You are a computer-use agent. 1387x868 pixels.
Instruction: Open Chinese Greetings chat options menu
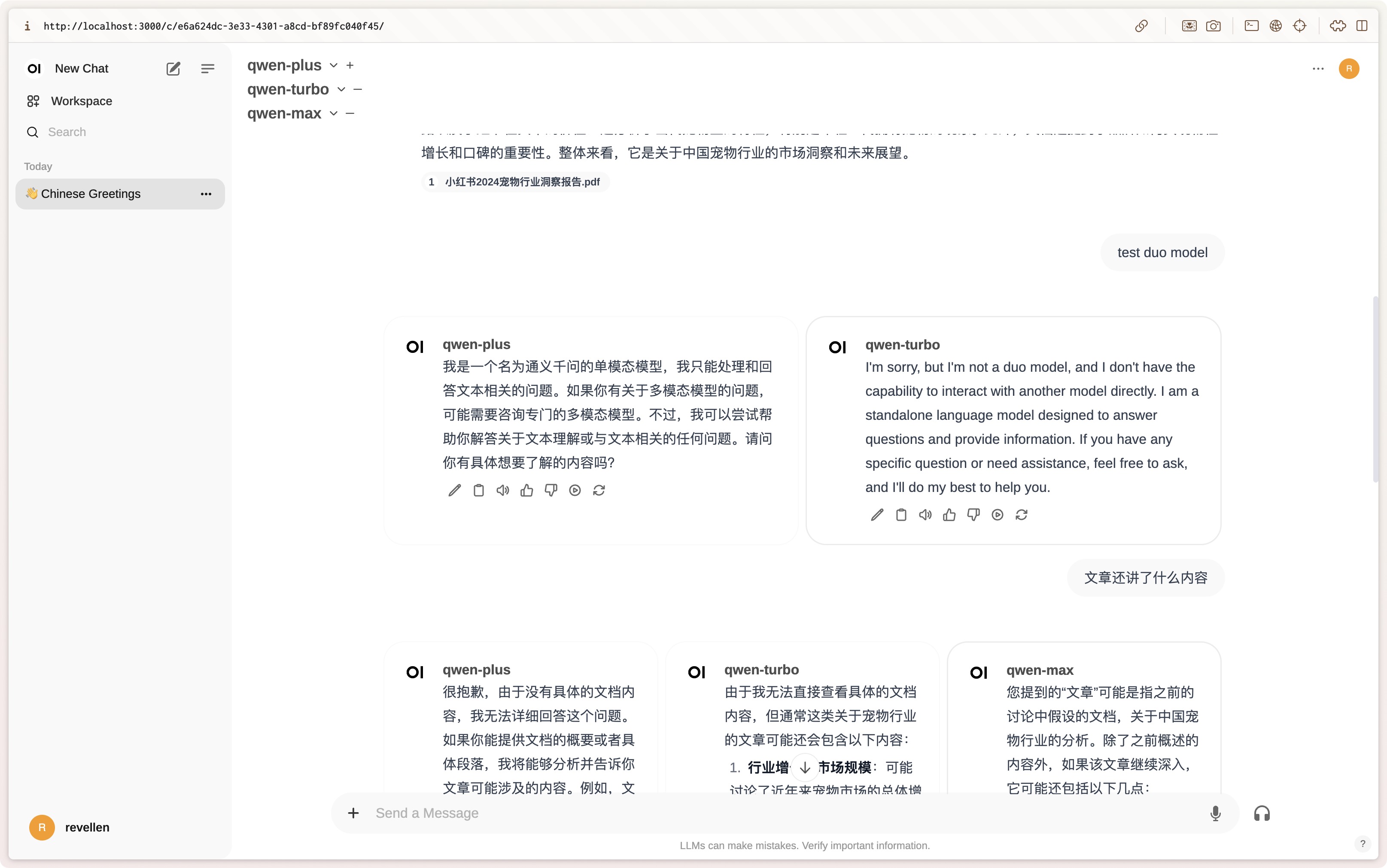click(206, 194)
